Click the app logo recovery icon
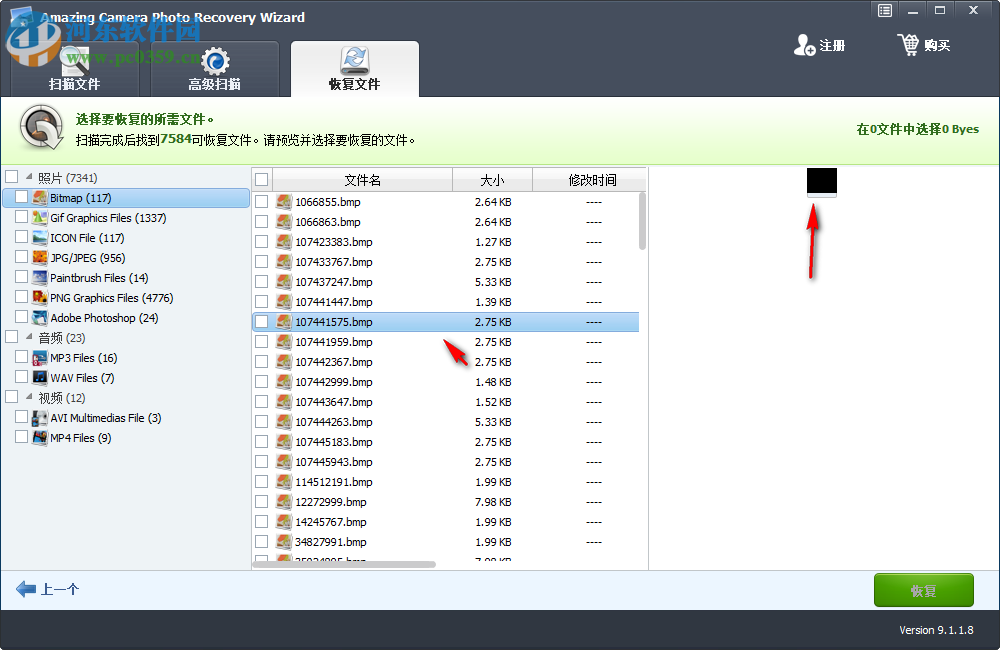Screen dimensions: 1000x650 (41, 128)
